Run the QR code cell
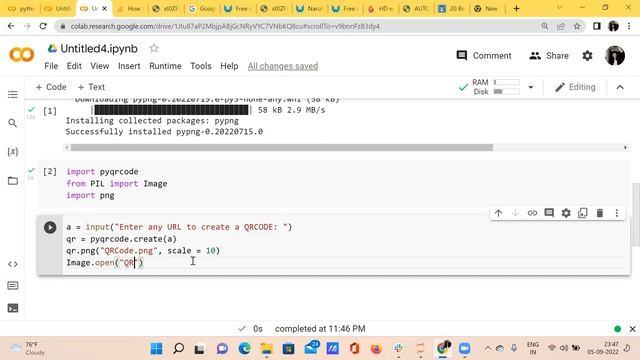This screenshot has height=360, width=640. pos(50,227)
